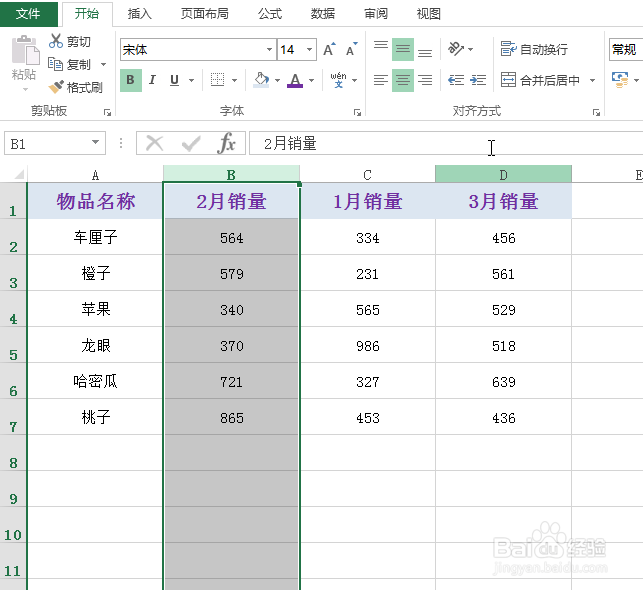Click the text orientation icon
The width and height of the screenshot is (643, 590).
456,49
